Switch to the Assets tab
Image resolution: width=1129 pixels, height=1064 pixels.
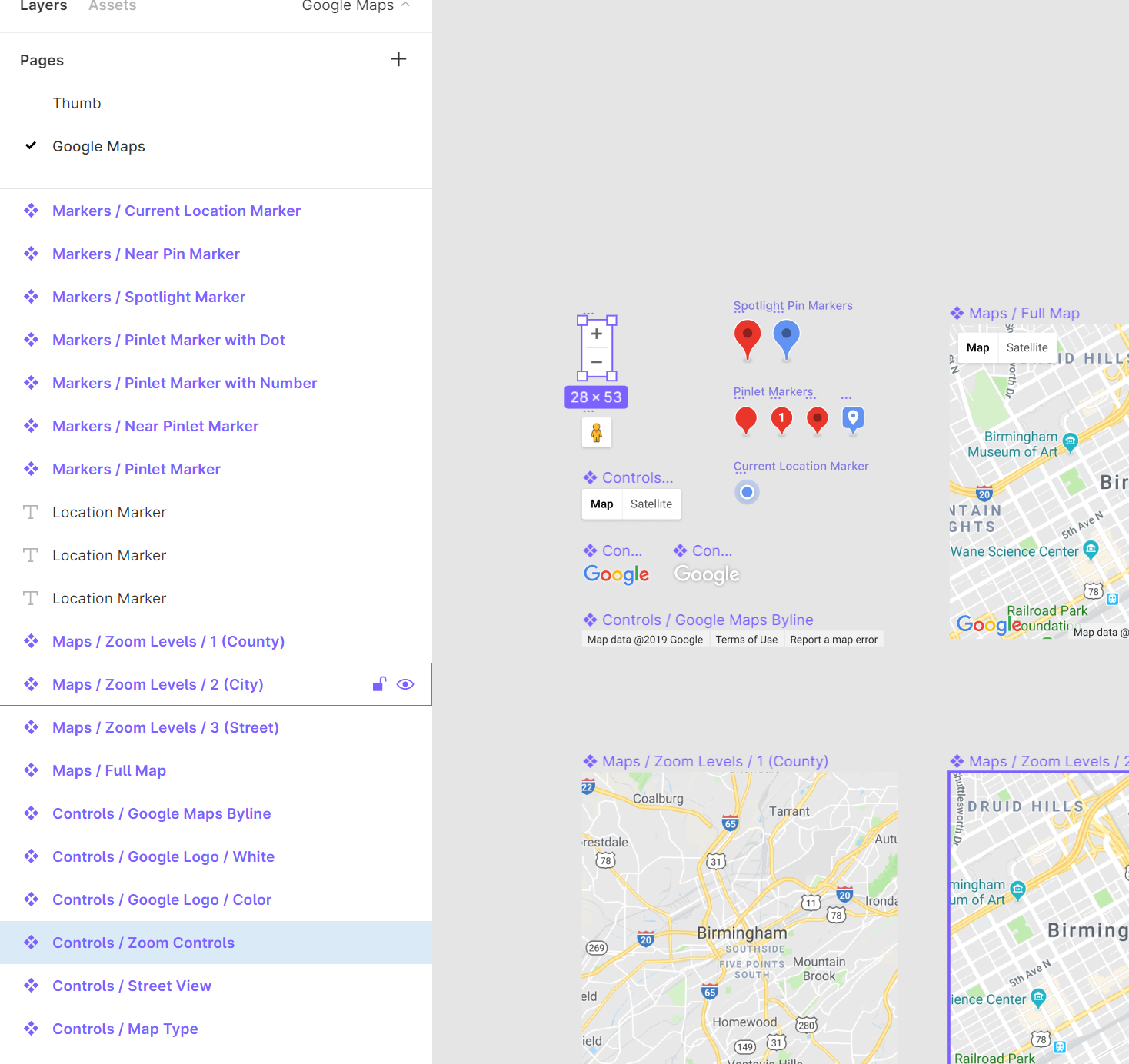coord(112,6)
